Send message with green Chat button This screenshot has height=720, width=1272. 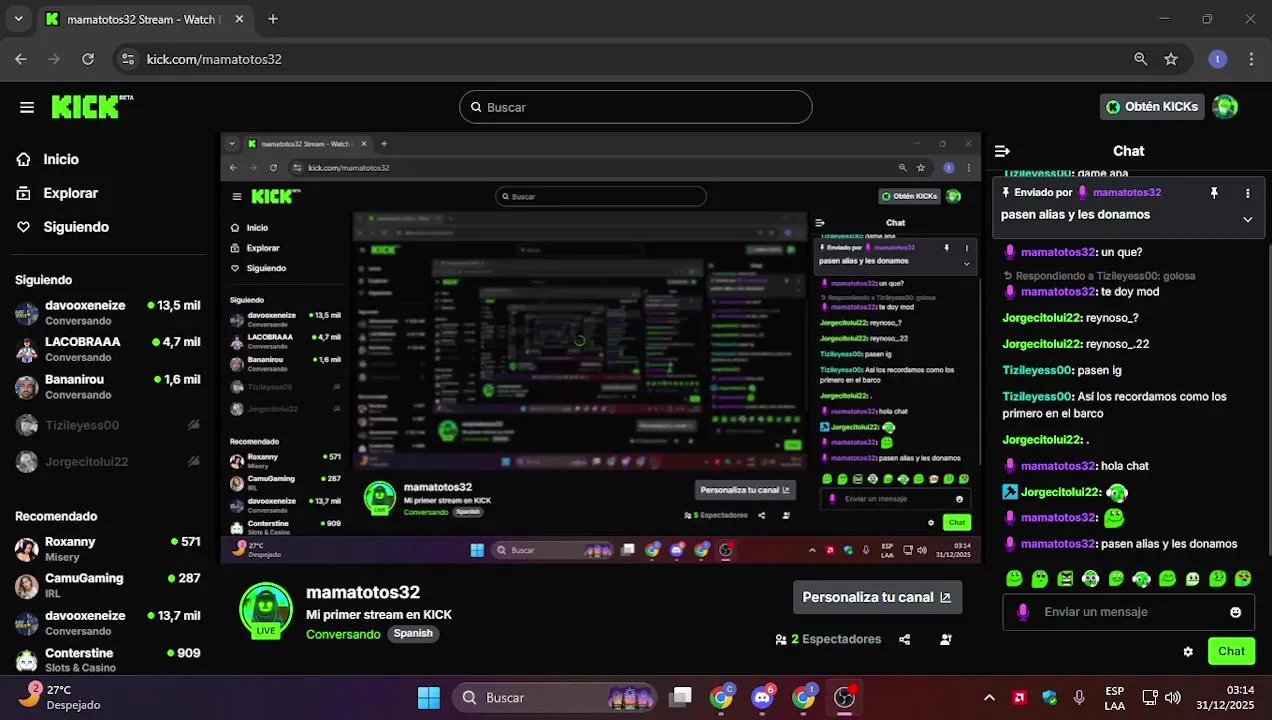pos(1231,651)
